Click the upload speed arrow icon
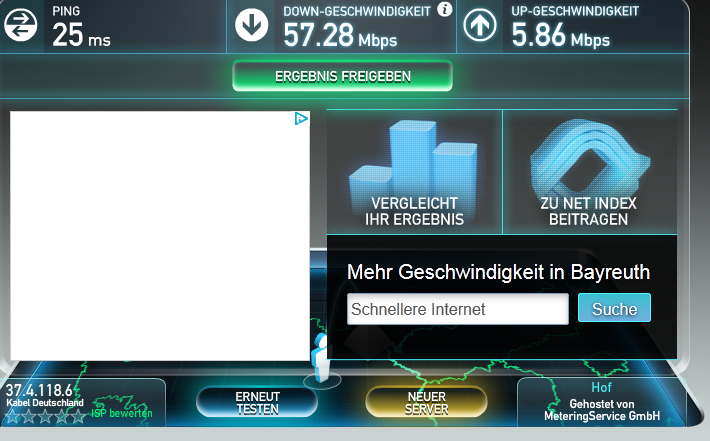 [x=480, y=25]
